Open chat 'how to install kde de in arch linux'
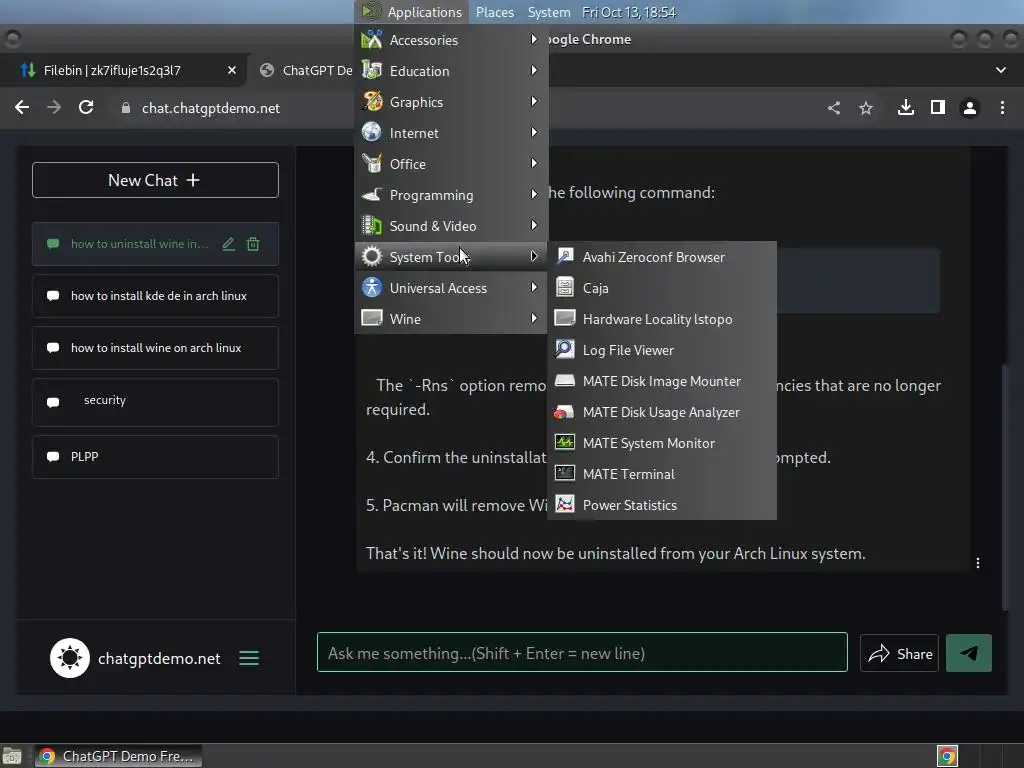The height and width of the screenshot is (768, 1024). point(155,296)
